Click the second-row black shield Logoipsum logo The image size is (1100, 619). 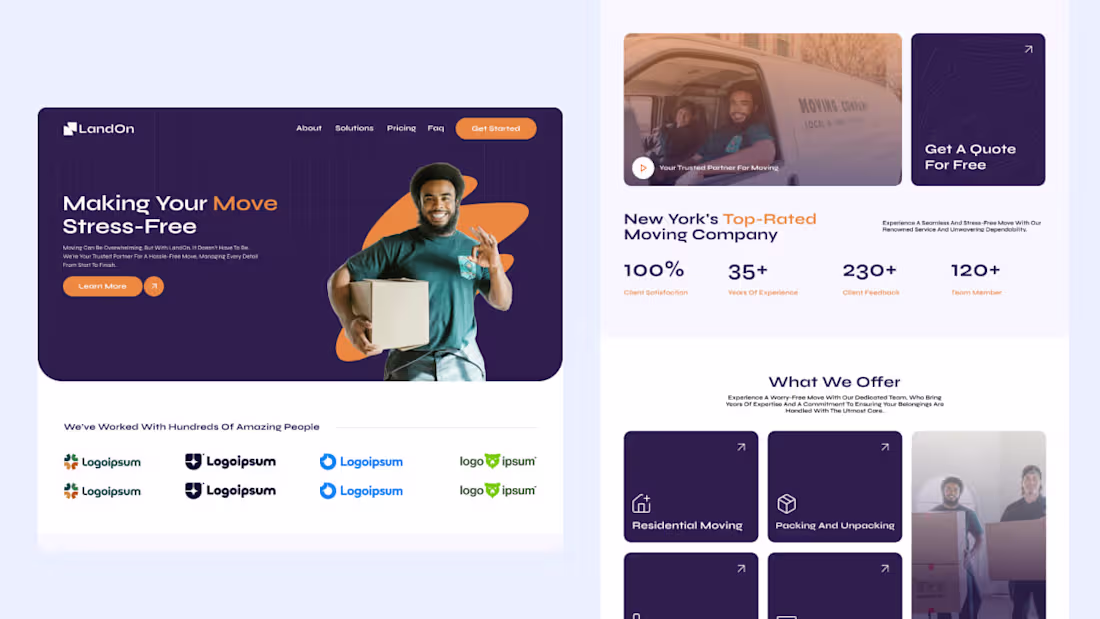click(x=230, y=491)
